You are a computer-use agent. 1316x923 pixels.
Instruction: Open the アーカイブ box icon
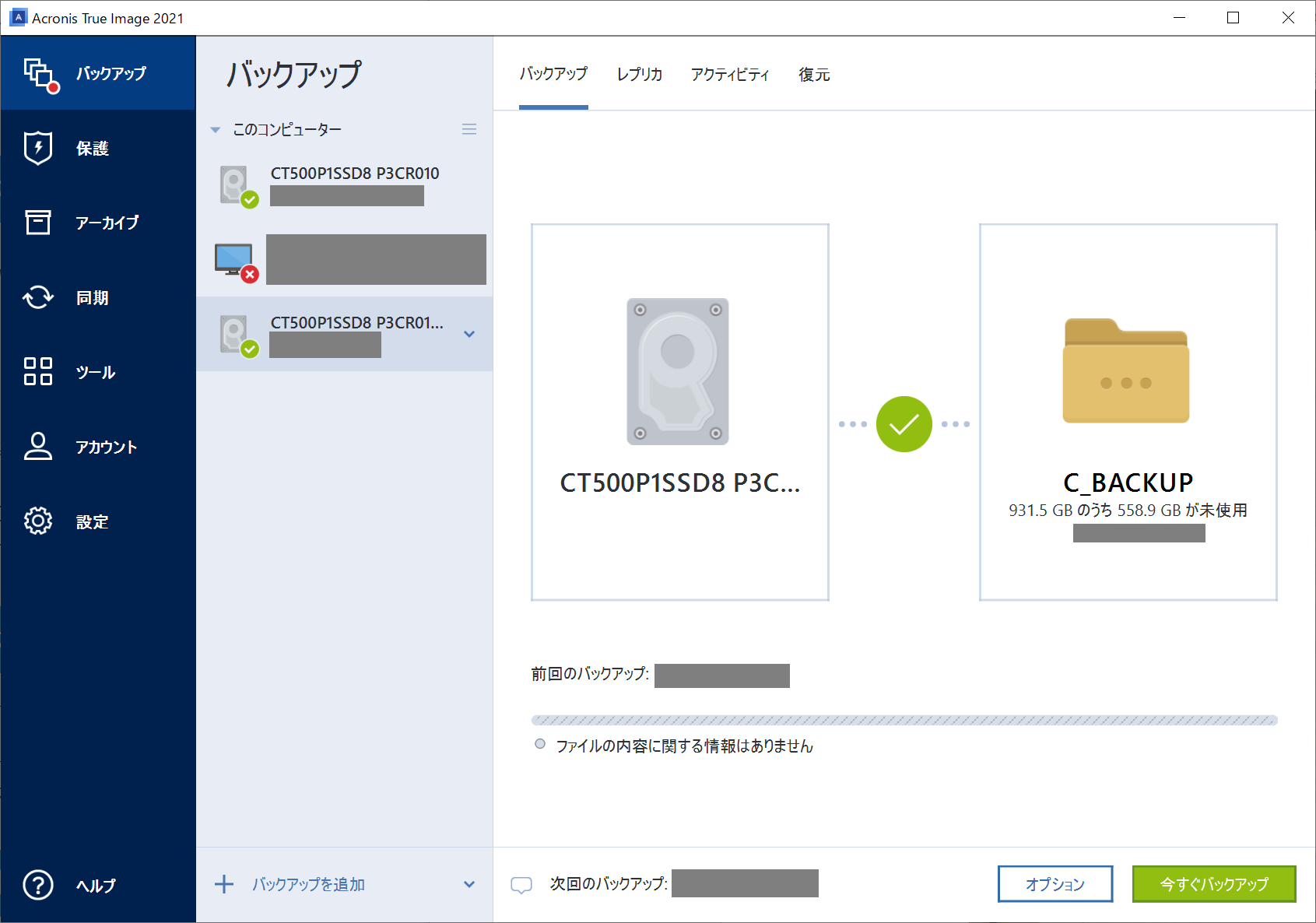pos(38,223)
